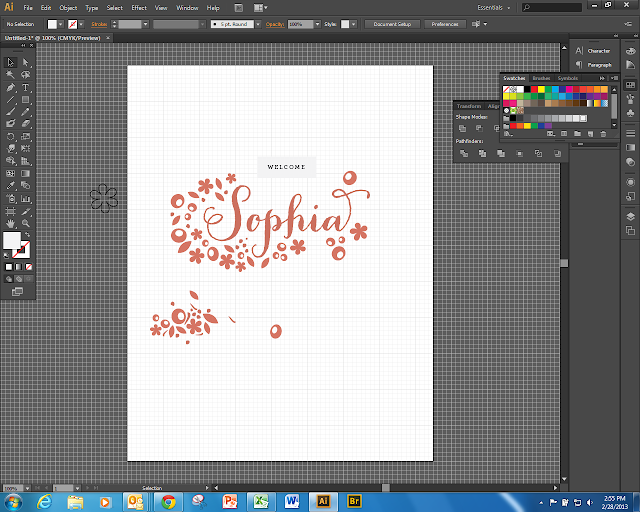Switch to the Brushes tab

pos(541,77)
